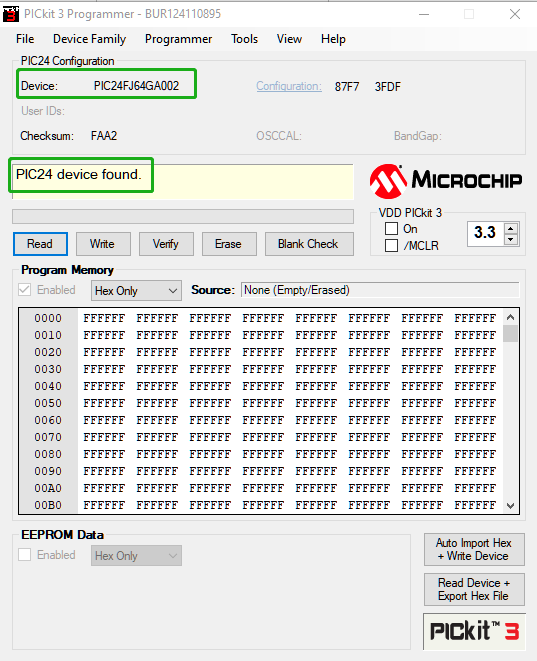Image resolution: width=537 pixels, height=661 pixels.
Task: Click checksum value FAA2
Action: point(104,136)
